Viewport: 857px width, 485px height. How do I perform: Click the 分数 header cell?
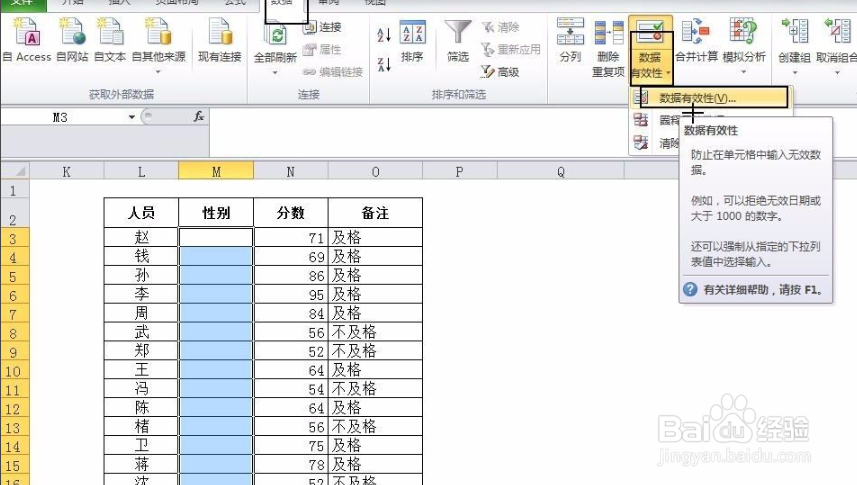click(x=291, y=213)
